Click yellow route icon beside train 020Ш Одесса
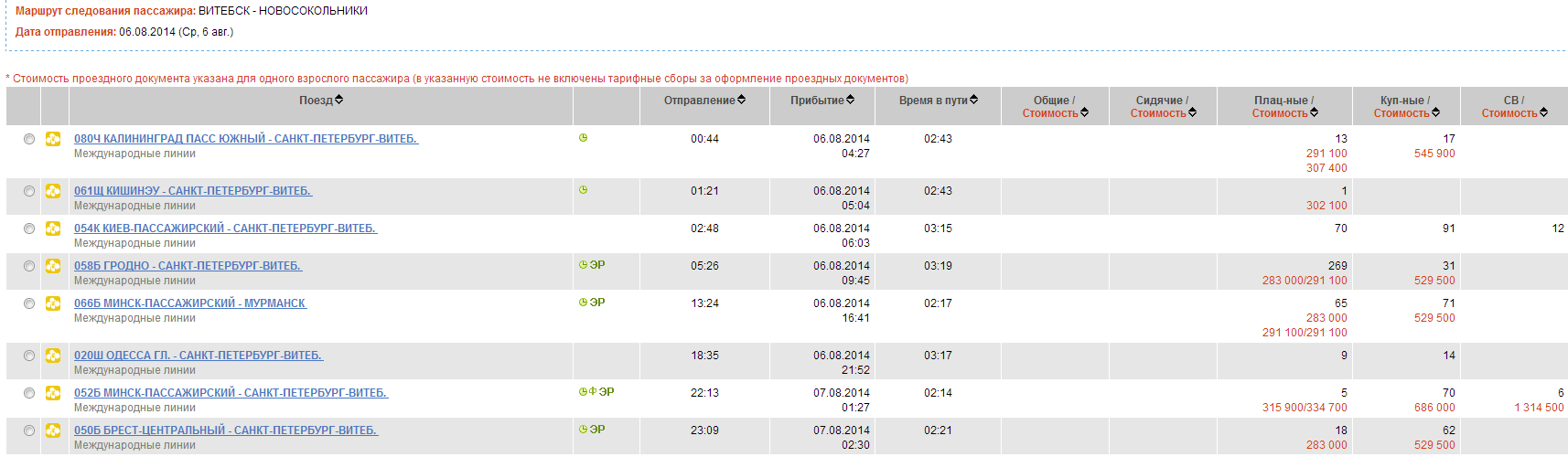The image size is (1568, 457). (x=53, y=356)
